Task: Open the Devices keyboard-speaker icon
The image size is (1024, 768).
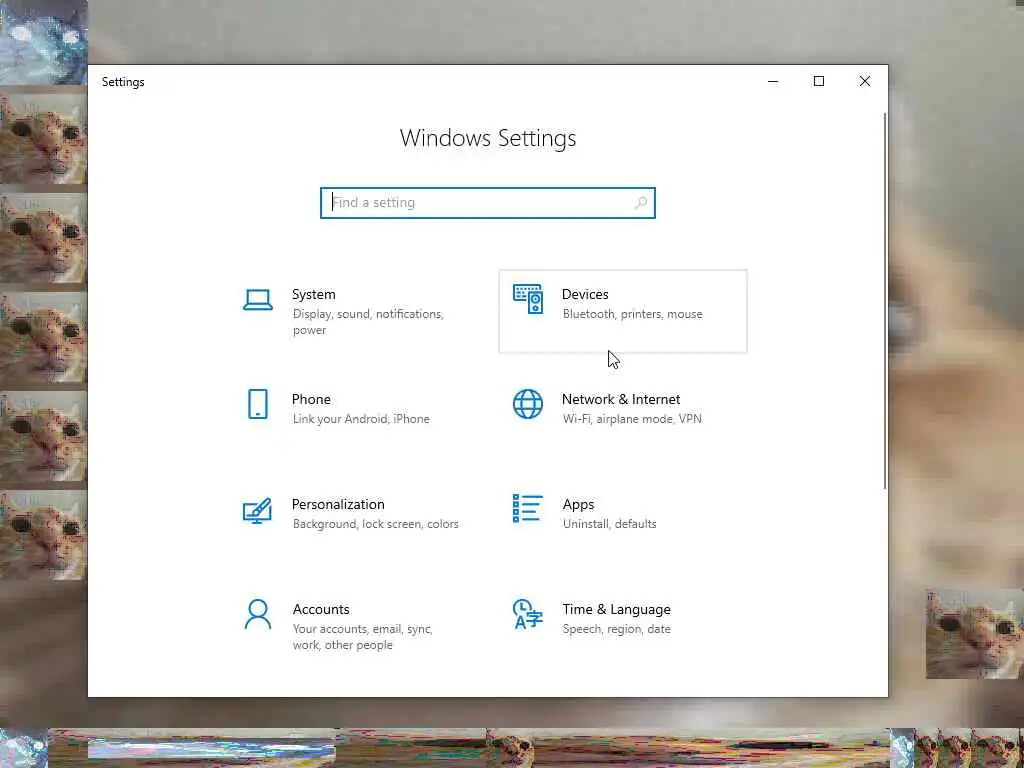Action: pos(528,299)
